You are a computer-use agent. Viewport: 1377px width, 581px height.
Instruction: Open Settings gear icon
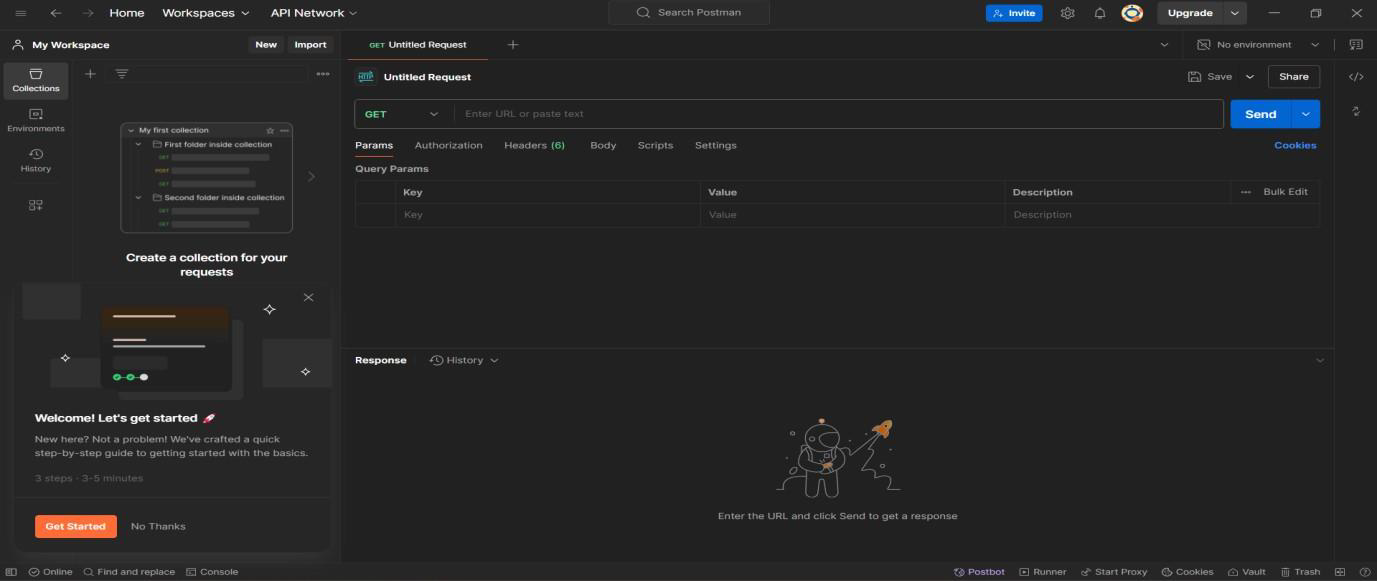[1068, 13]
